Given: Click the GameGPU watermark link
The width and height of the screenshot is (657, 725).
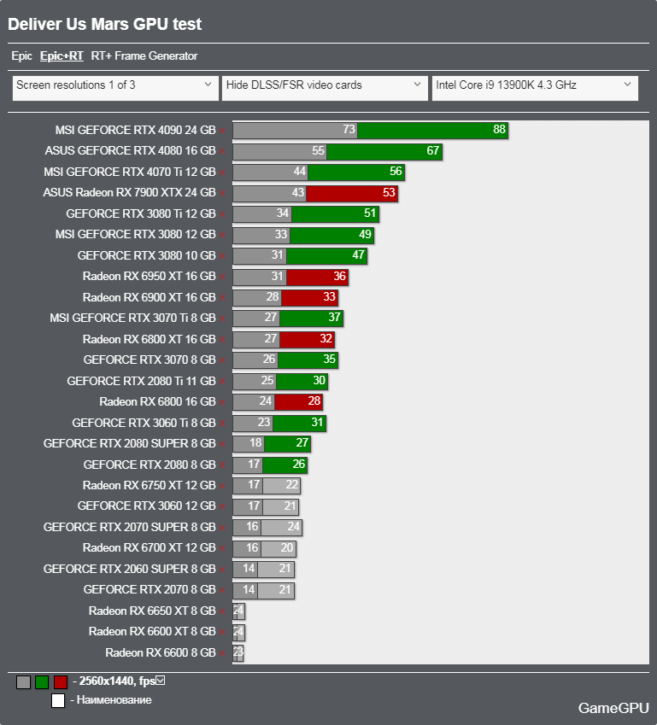Looking at the screenshot, I should point(613,707).
